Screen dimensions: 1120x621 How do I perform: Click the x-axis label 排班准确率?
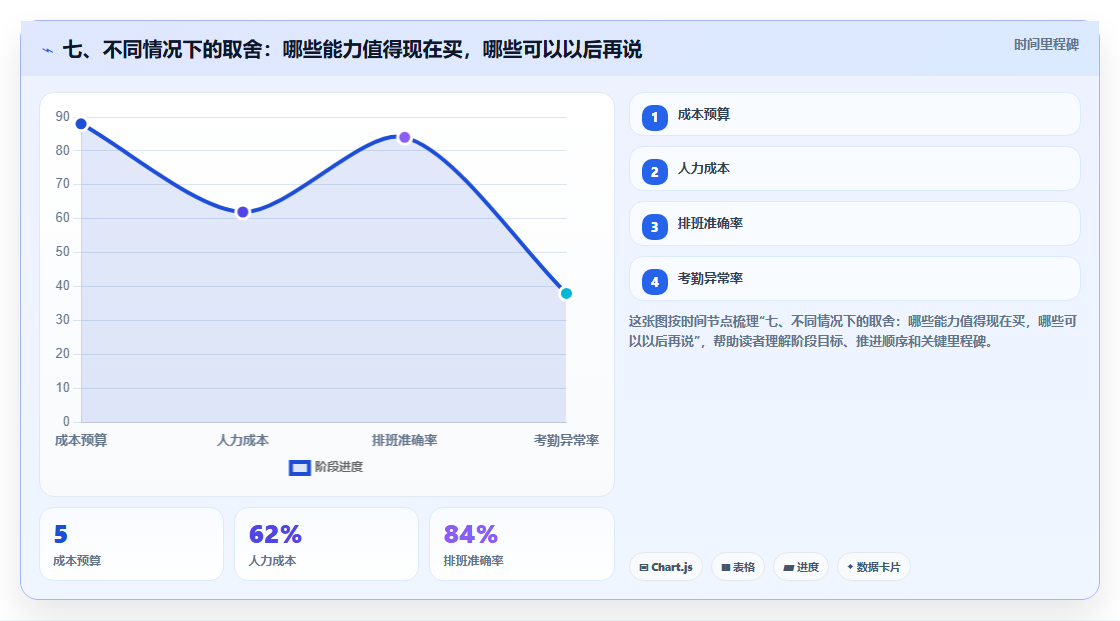(x=404, y=441)
